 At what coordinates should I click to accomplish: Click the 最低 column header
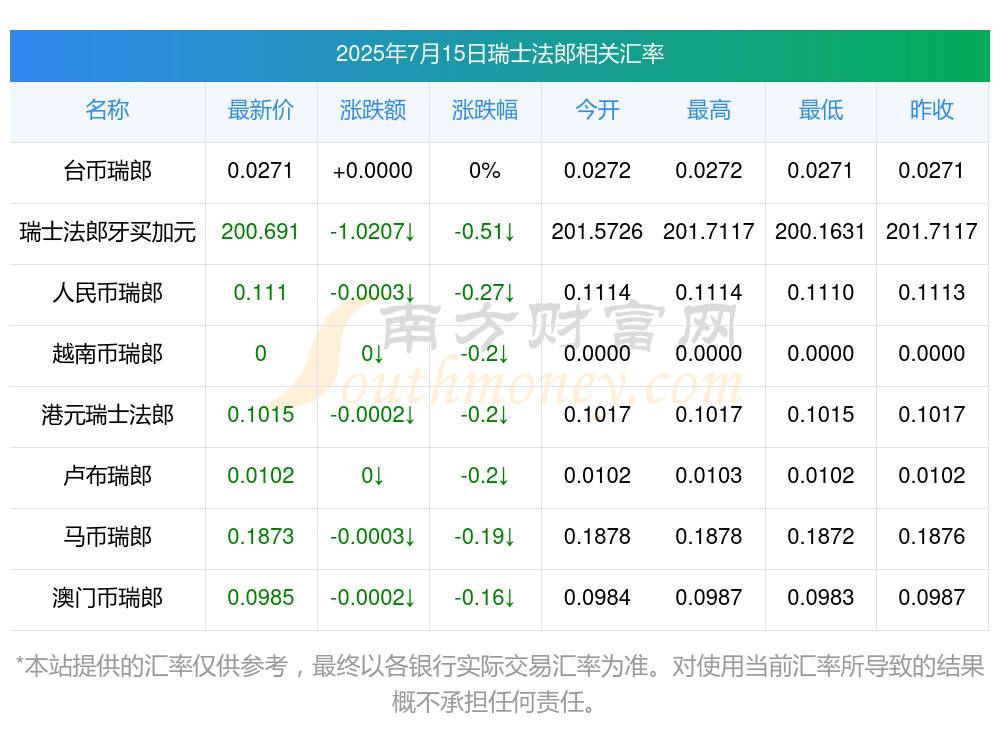coord(820,110)
